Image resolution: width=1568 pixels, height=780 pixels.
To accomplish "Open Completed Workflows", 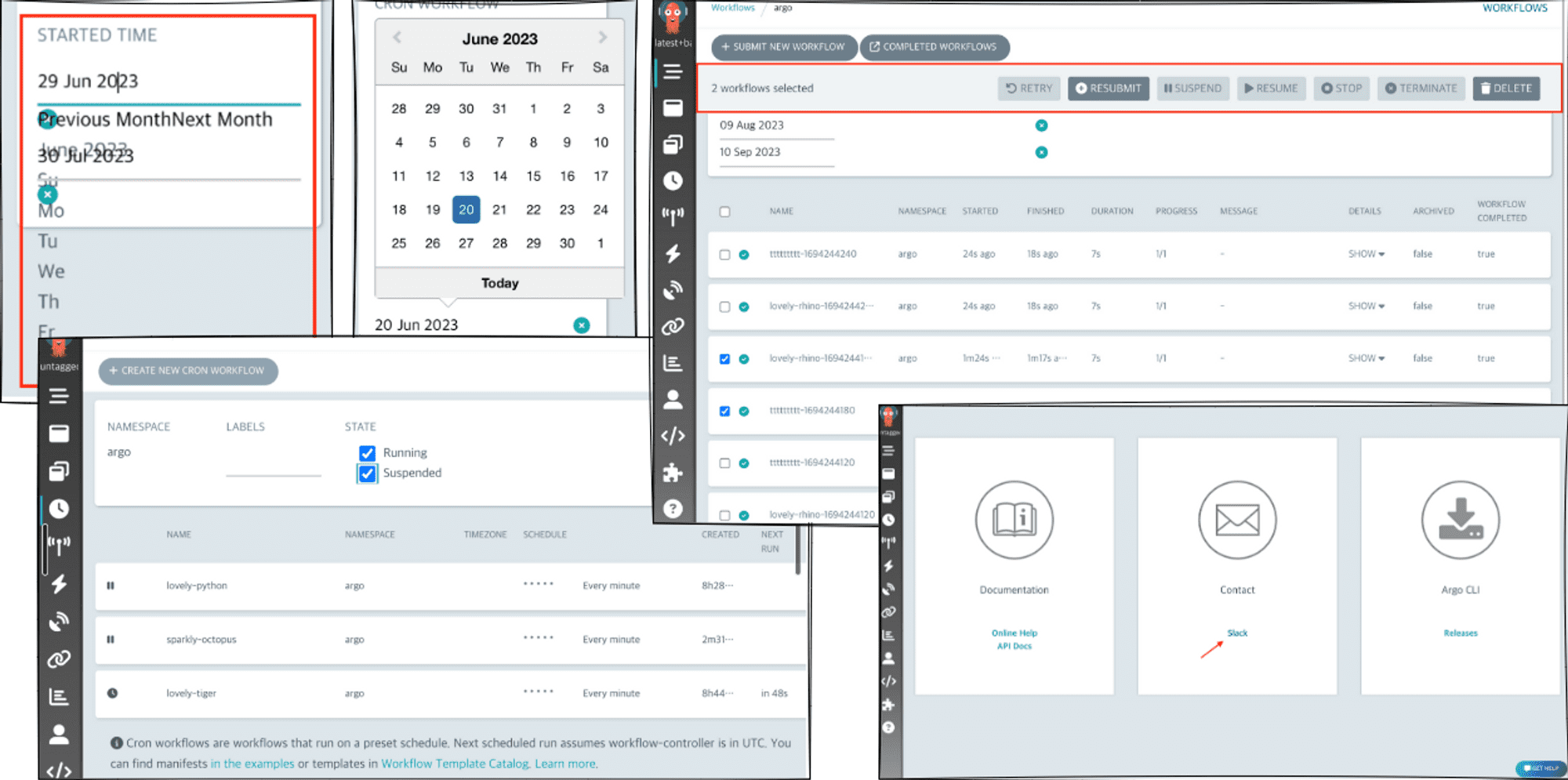I will pos(934,47).
